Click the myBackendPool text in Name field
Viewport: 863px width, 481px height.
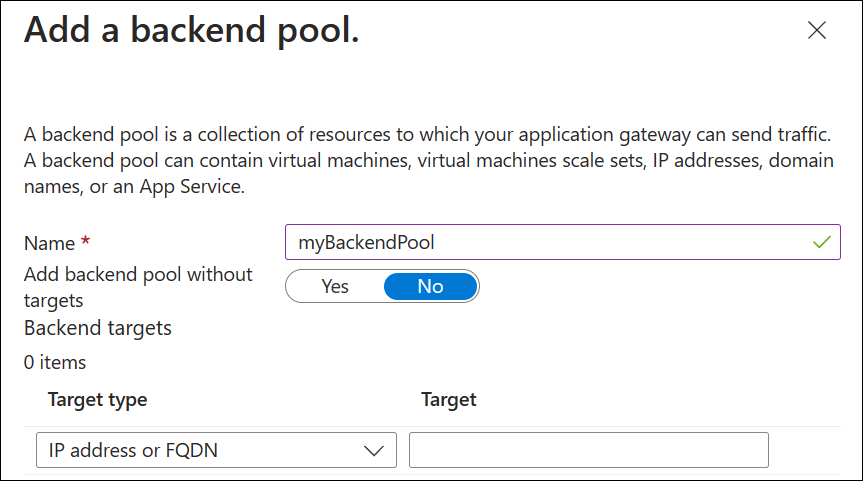click(x=365, y=242)
